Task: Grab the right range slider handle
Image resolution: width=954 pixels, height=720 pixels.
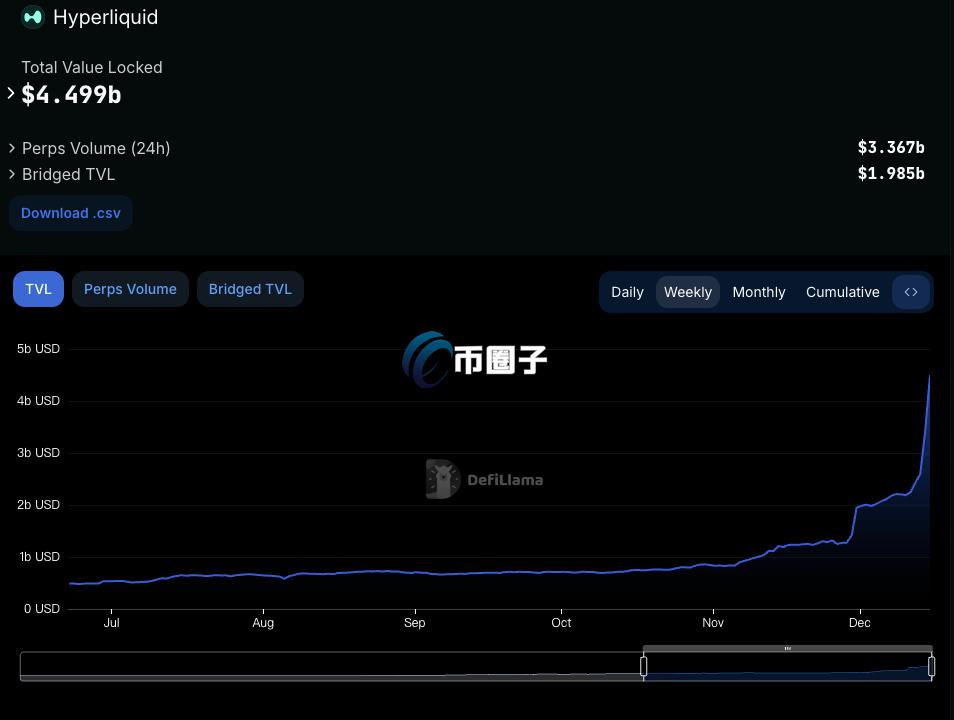Action: tap(931, 666)
